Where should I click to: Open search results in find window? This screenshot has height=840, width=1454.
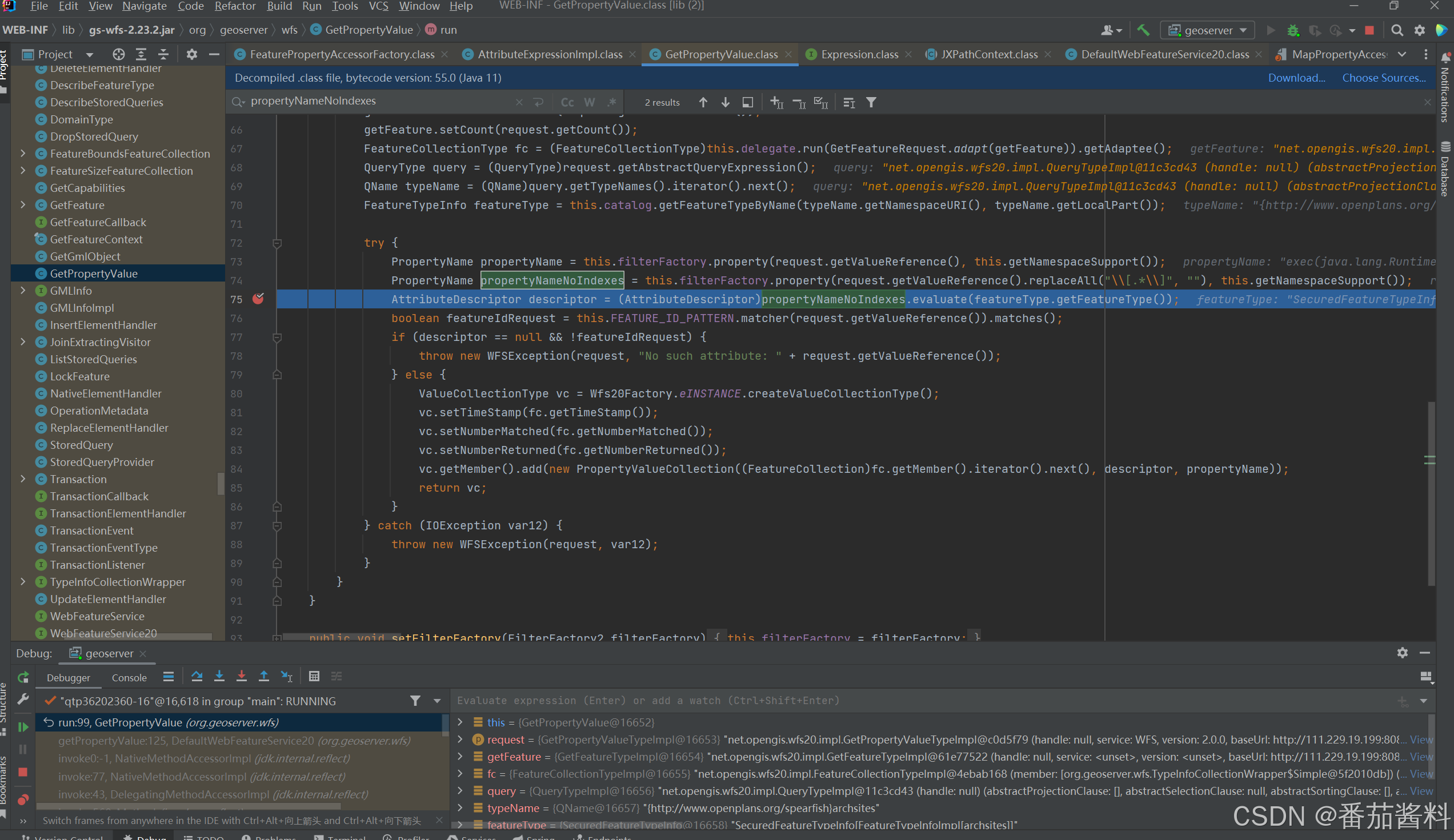click(x=748, y=102)
